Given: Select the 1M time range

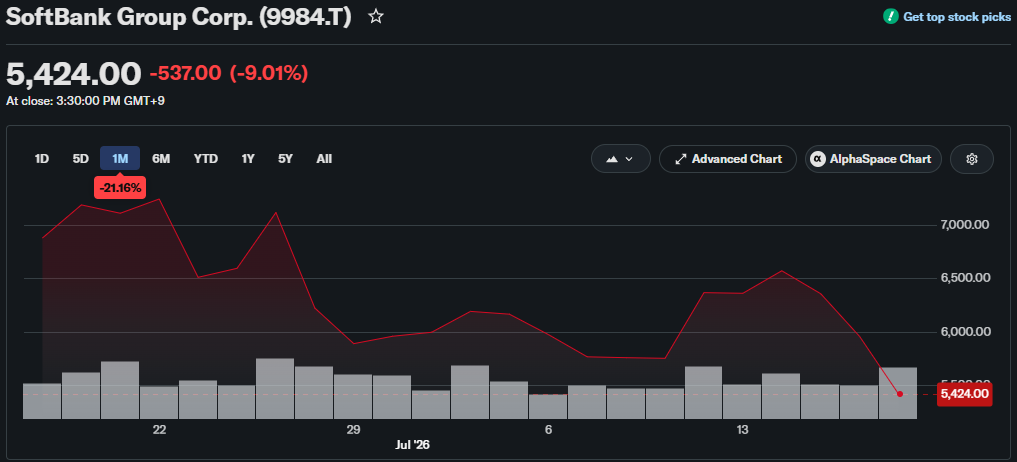Looking at the screenshot, I should 120,159.
